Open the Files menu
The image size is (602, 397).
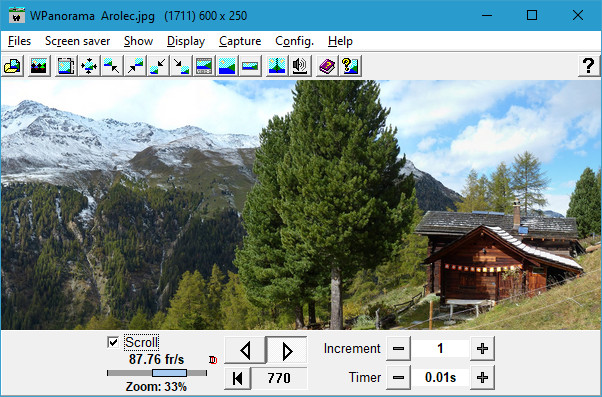pos(19,41)
